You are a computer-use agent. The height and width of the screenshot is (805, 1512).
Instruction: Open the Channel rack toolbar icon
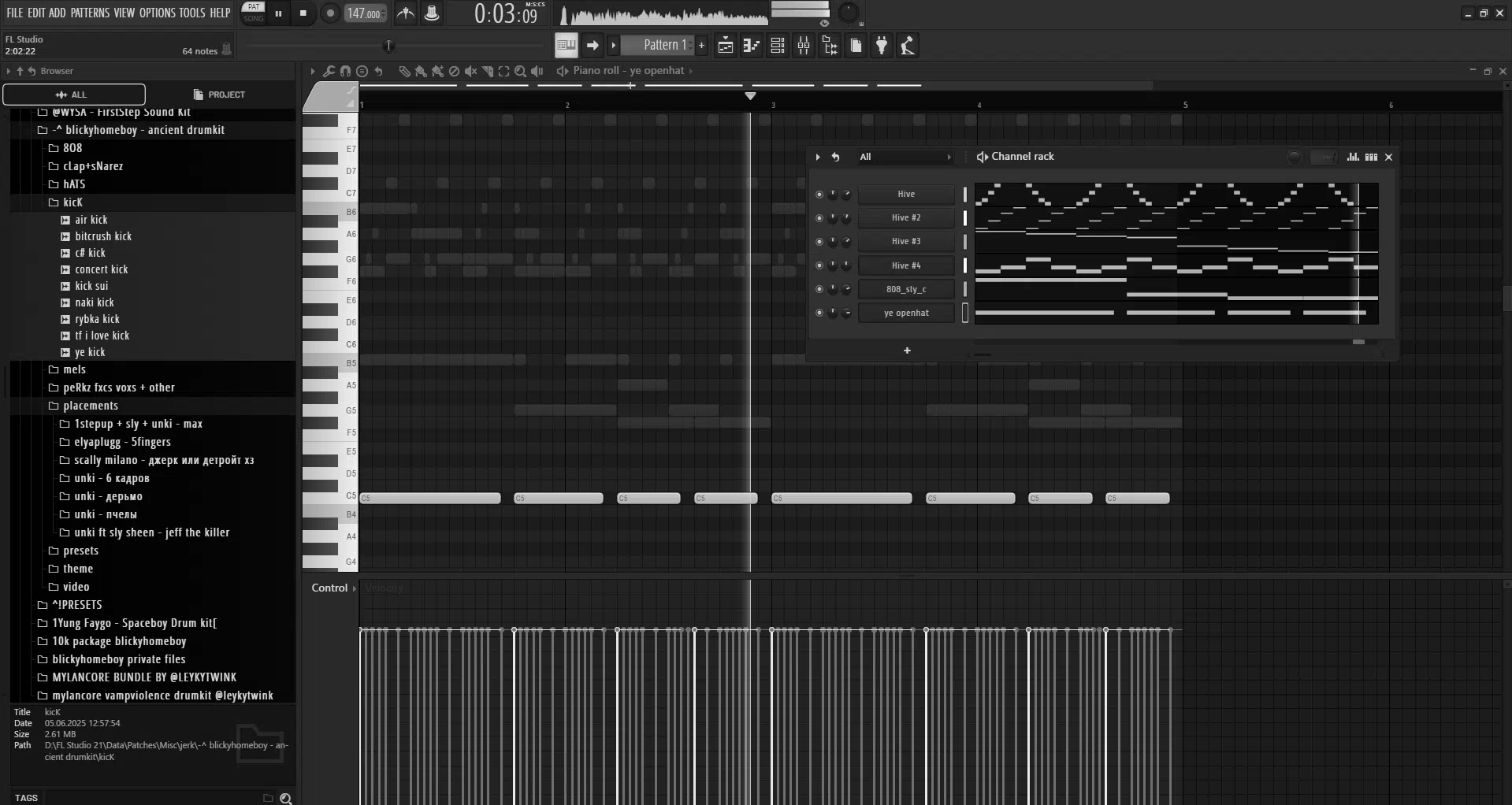(x=778, y=46)
